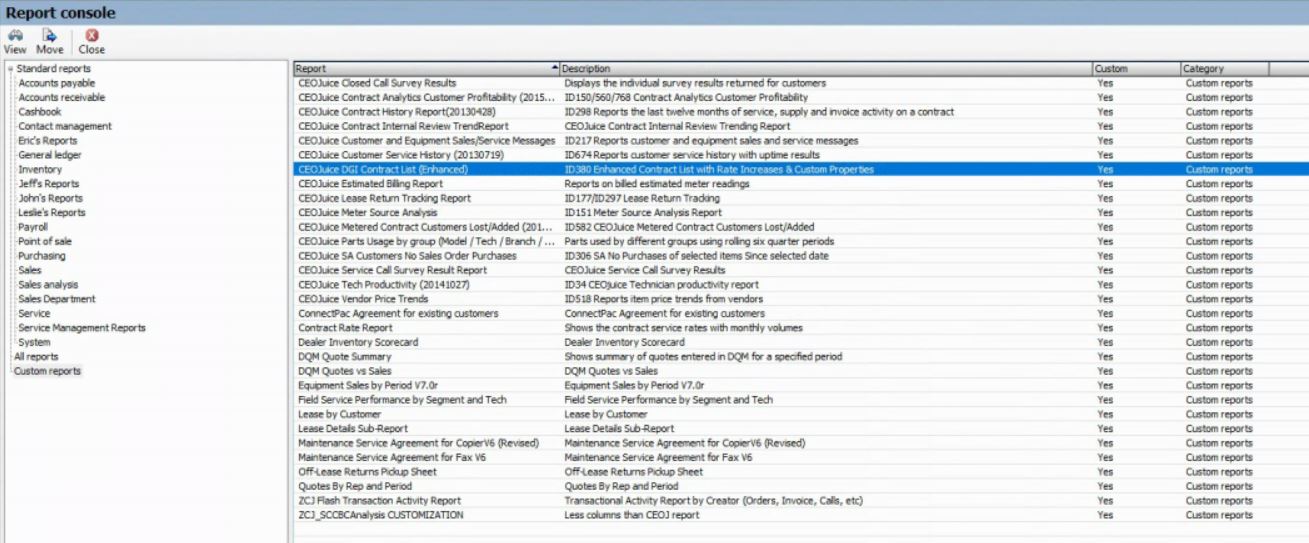
Task: Open Eric's Reports folder
Action: click(x=47, y=141)
